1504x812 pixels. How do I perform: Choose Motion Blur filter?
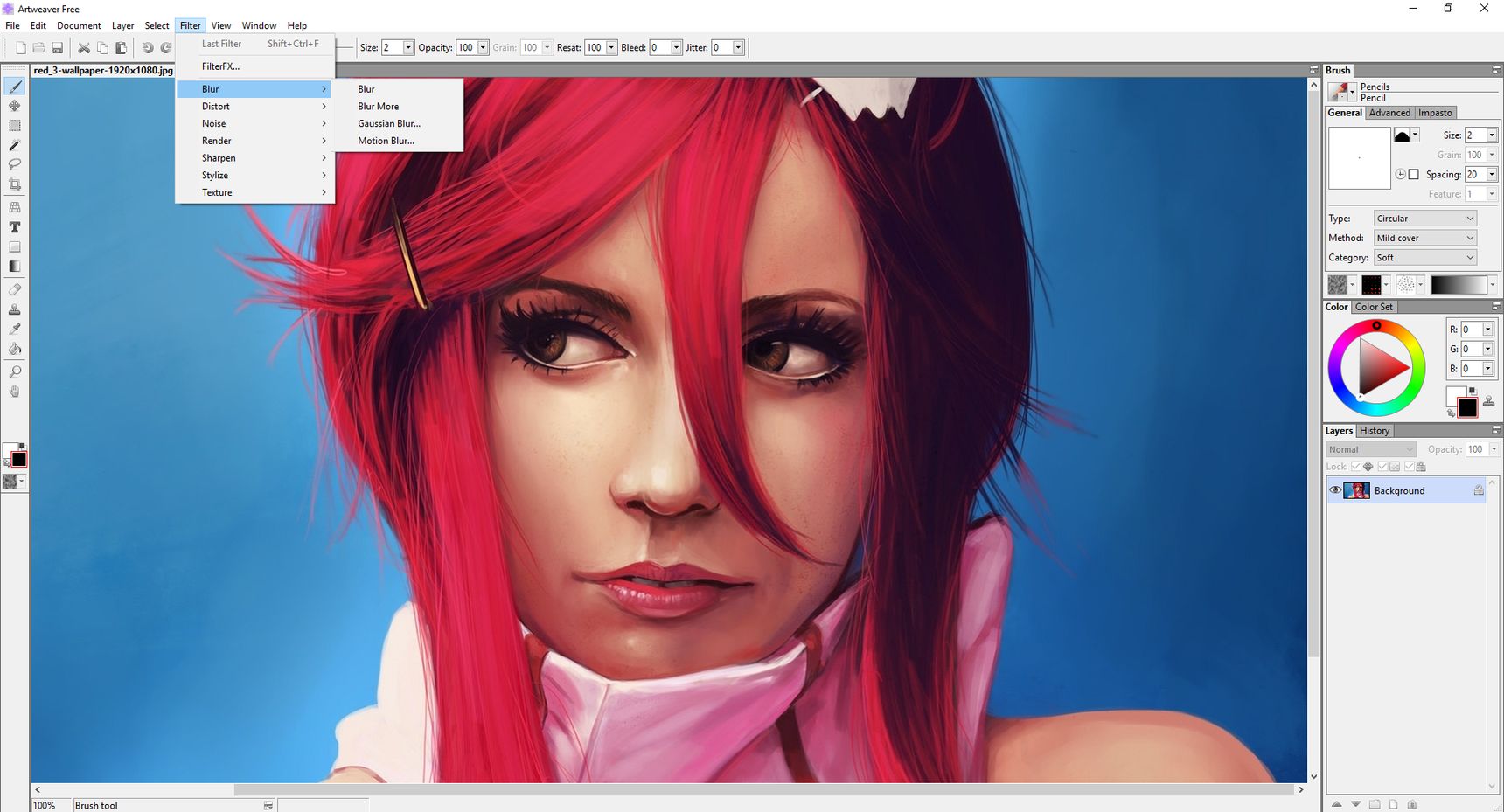click(x=386, y=141)
